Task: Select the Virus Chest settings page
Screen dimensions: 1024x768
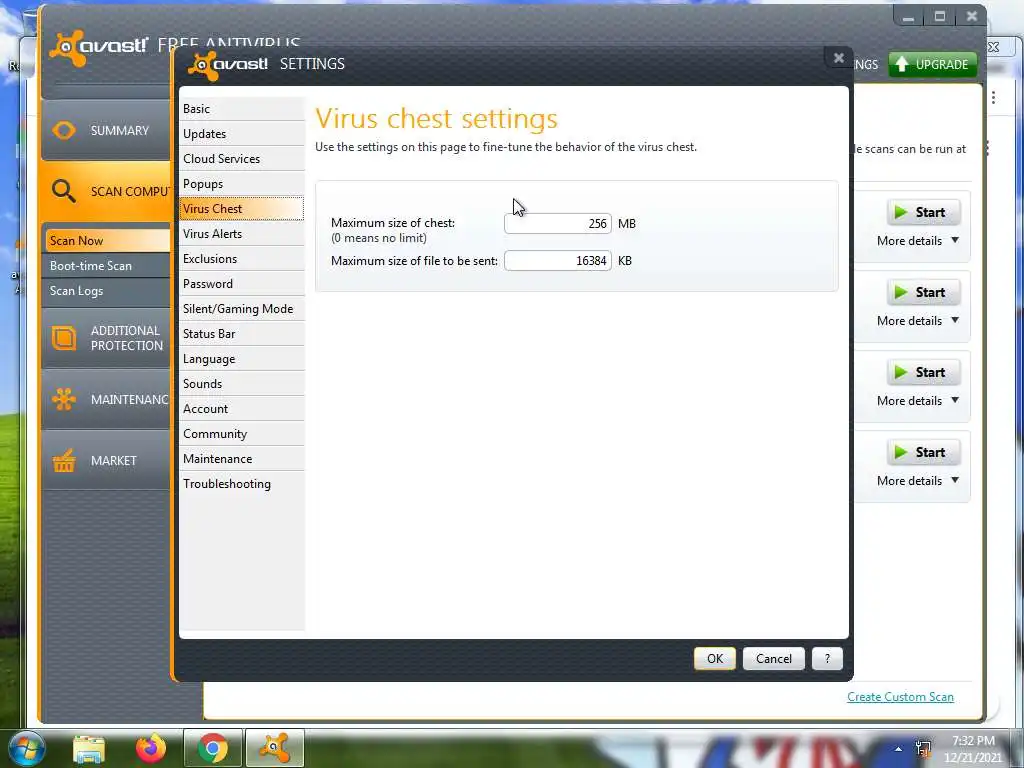Action: (242, 208)
